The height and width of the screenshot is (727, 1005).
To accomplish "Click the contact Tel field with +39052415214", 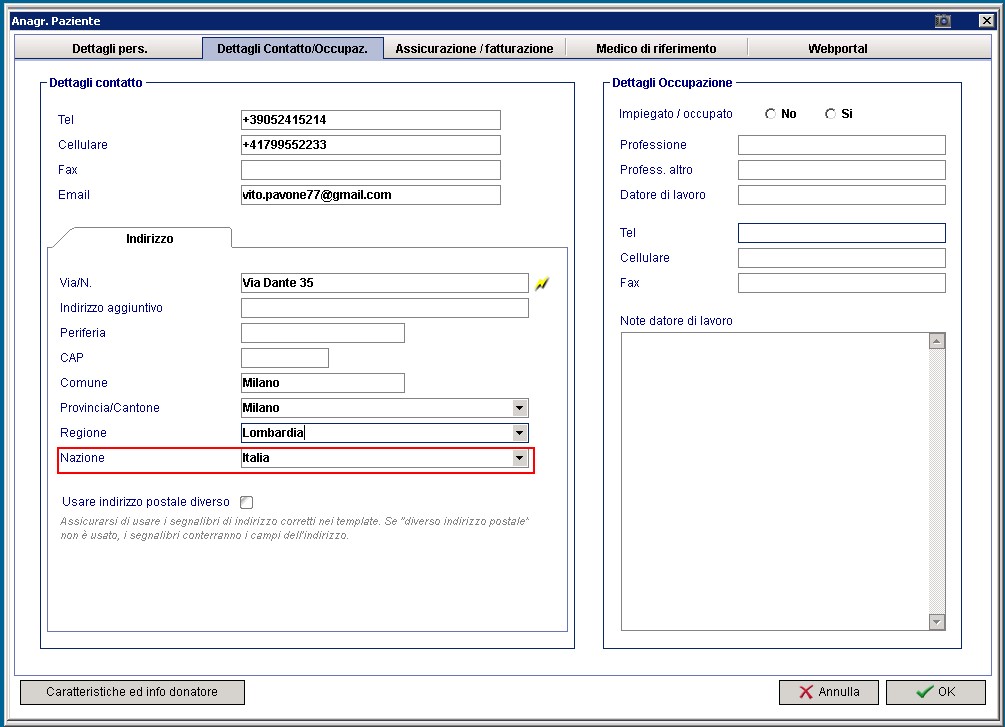I will click(370, 120).
